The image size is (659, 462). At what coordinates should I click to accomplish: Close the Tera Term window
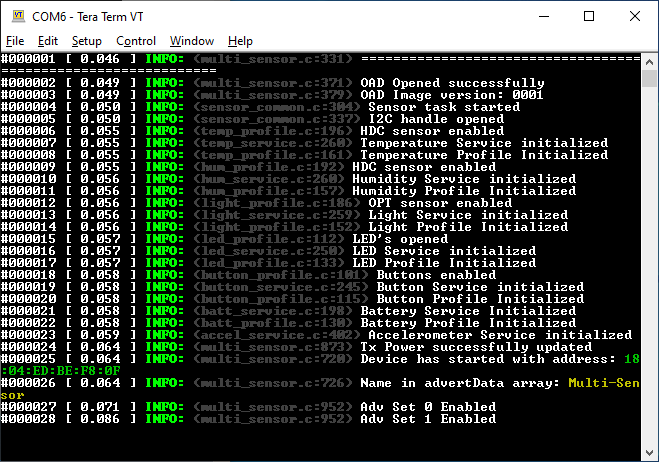pyautogui.click(x=635, y=16)
